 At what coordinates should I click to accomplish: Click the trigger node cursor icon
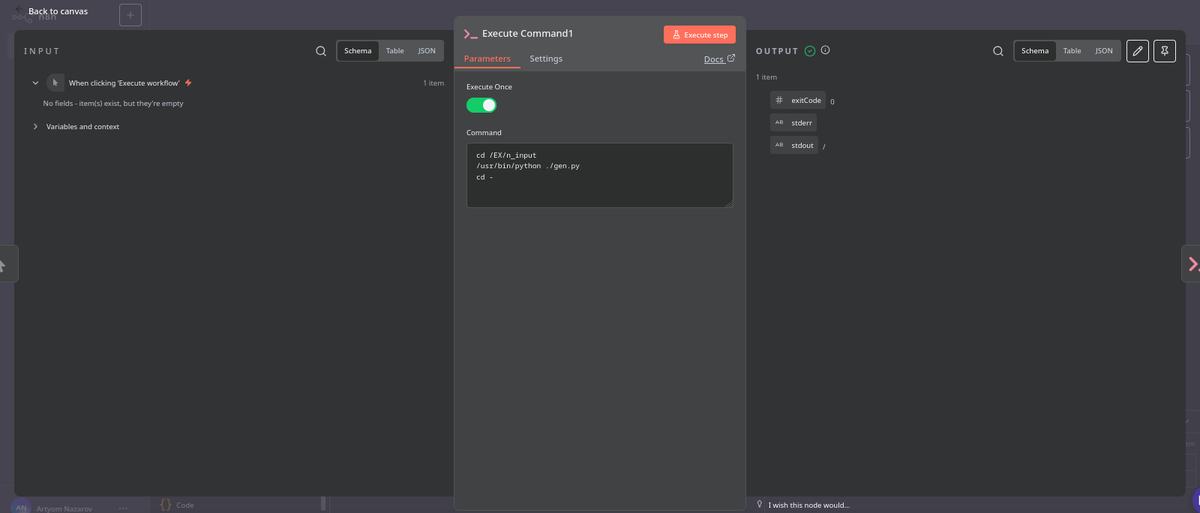pyautogui.click(x=56, y=83)
